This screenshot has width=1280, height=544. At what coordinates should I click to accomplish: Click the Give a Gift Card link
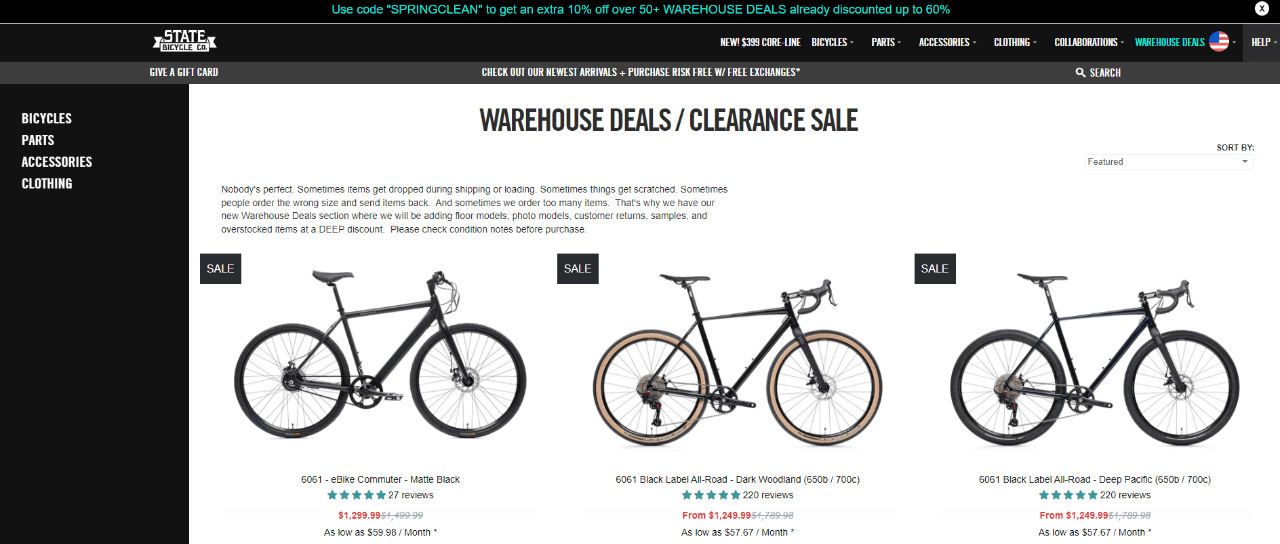[184, 73]
